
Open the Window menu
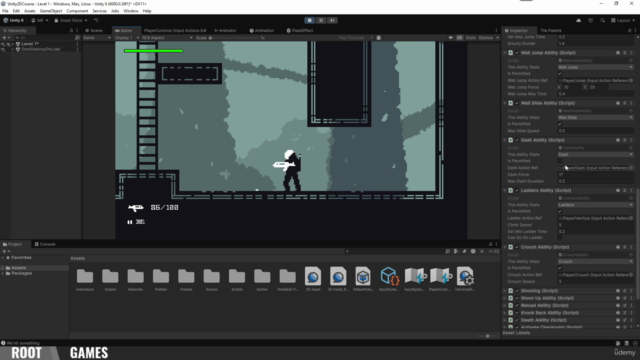pos(131,11)
